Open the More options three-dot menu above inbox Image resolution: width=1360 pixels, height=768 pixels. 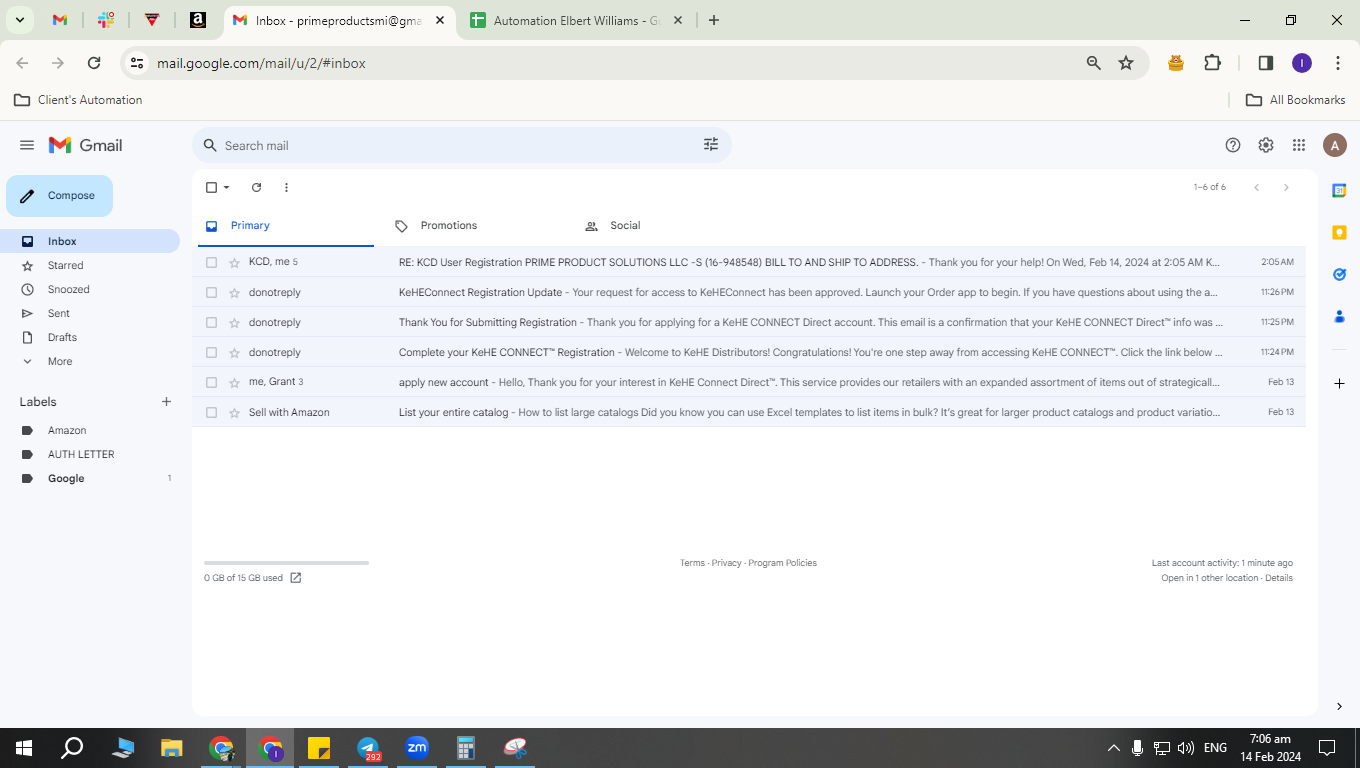tap(286, 187)
